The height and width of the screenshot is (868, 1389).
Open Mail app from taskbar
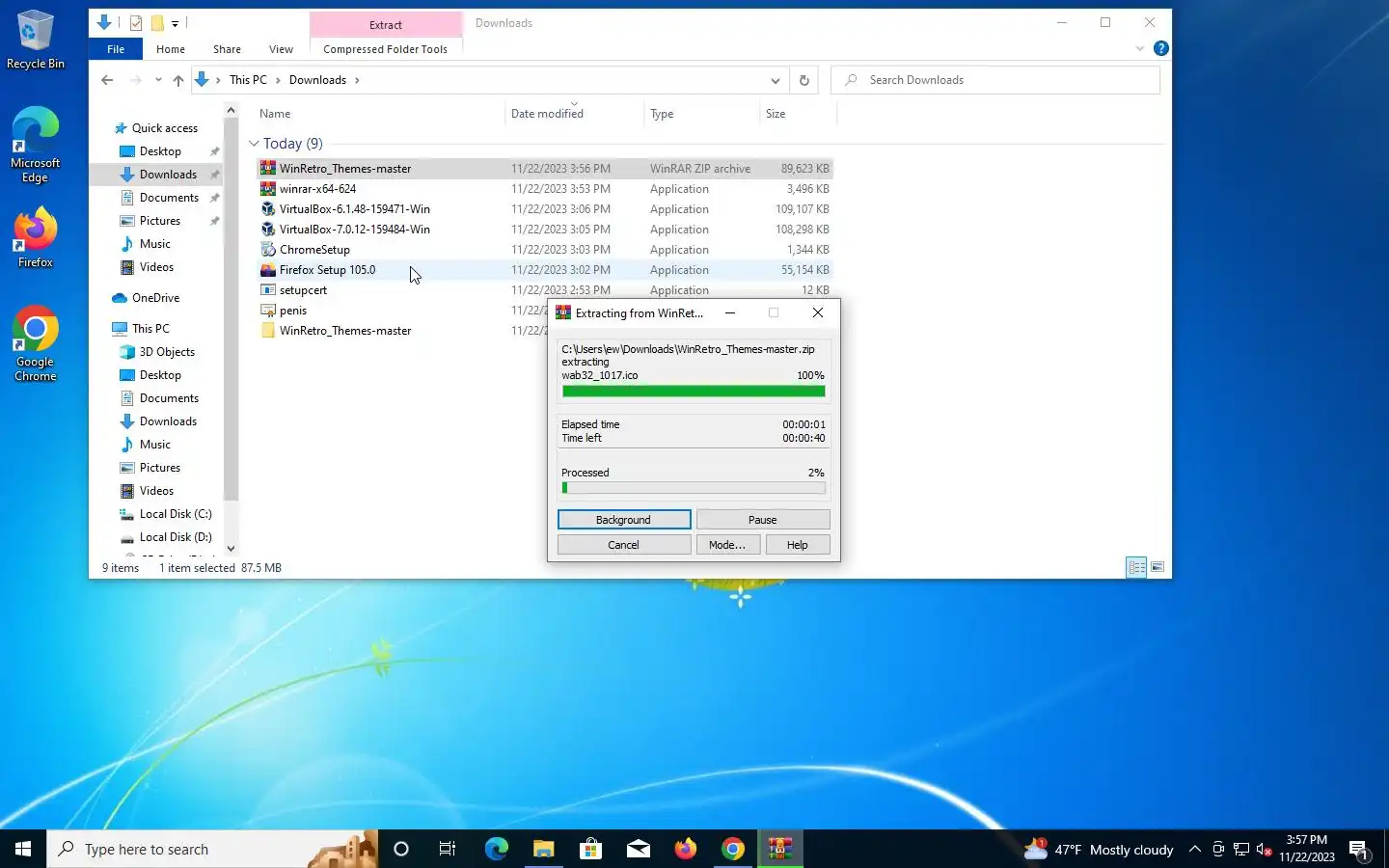click(x=639, y=849)
